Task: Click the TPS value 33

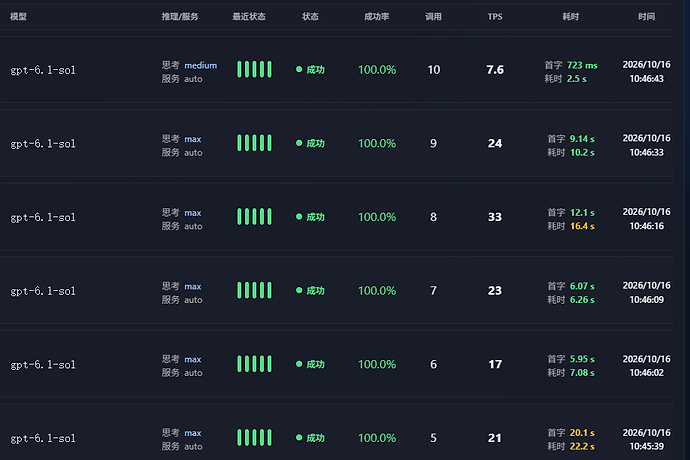Action: click(495, 217)
